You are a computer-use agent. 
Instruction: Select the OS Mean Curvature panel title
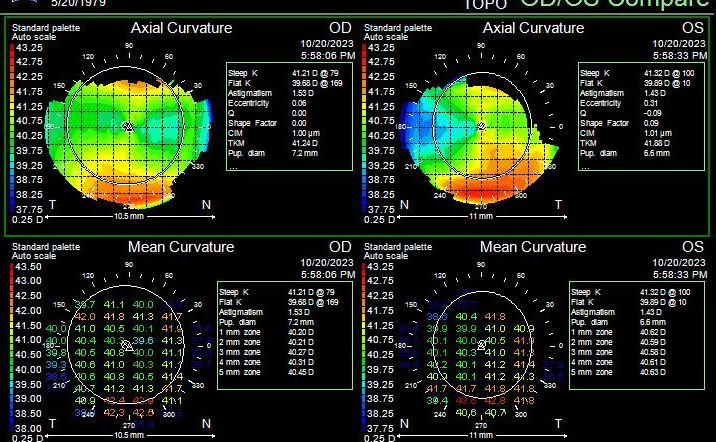(533, 247)
